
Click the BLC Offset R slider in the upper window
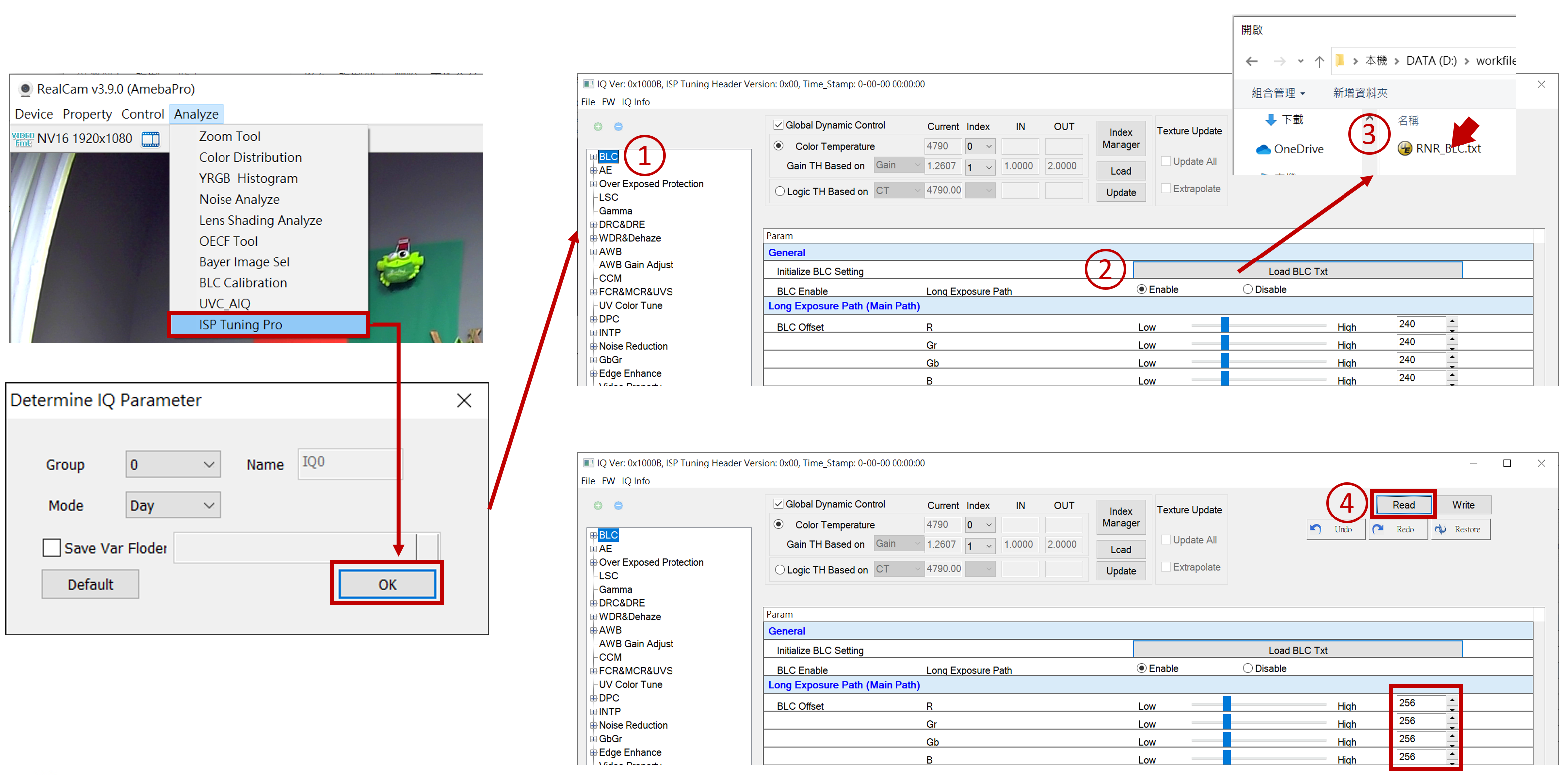[1225, 325]
